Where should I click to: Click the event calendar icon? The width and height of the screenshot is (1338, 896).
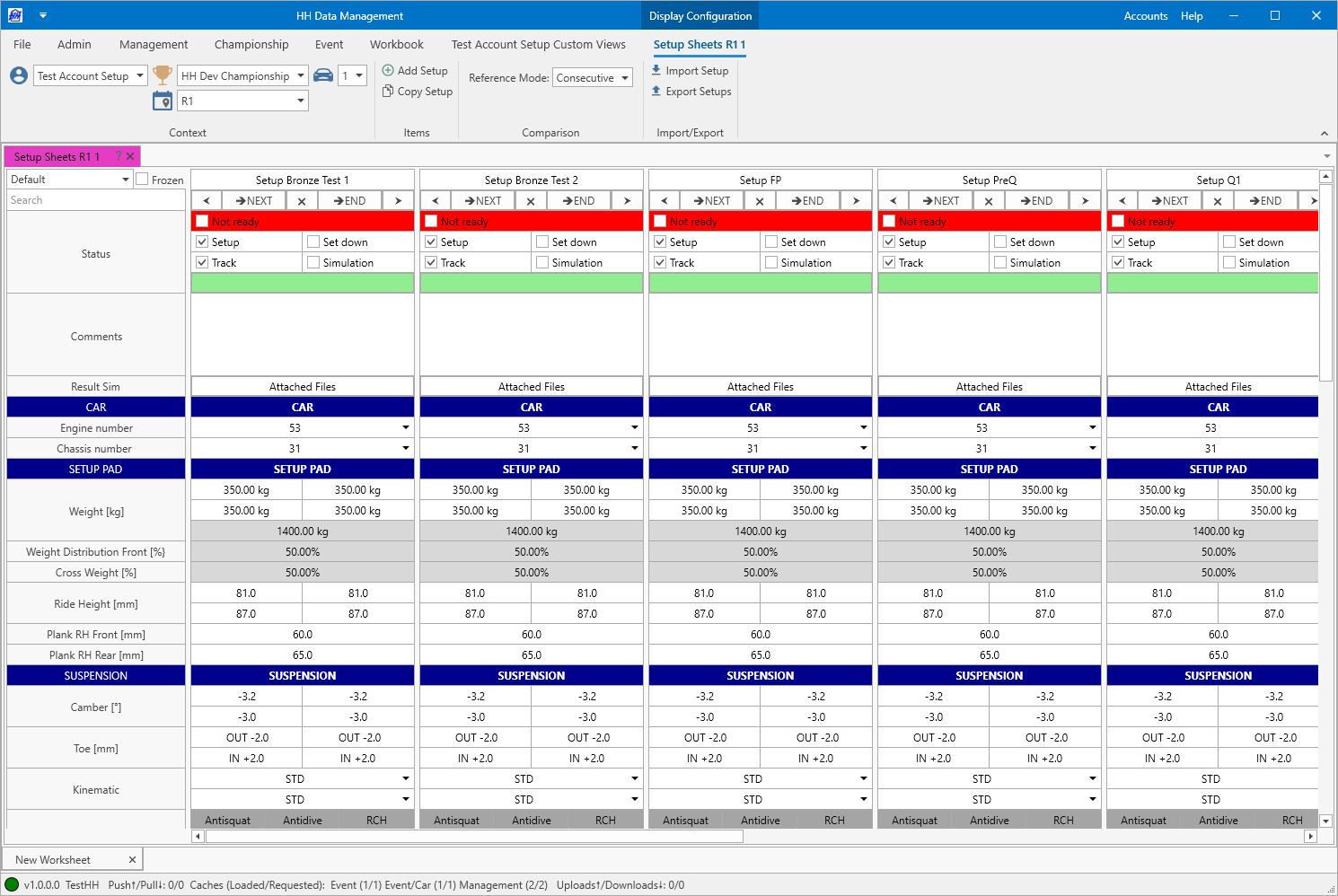click(x=163, y=101)
